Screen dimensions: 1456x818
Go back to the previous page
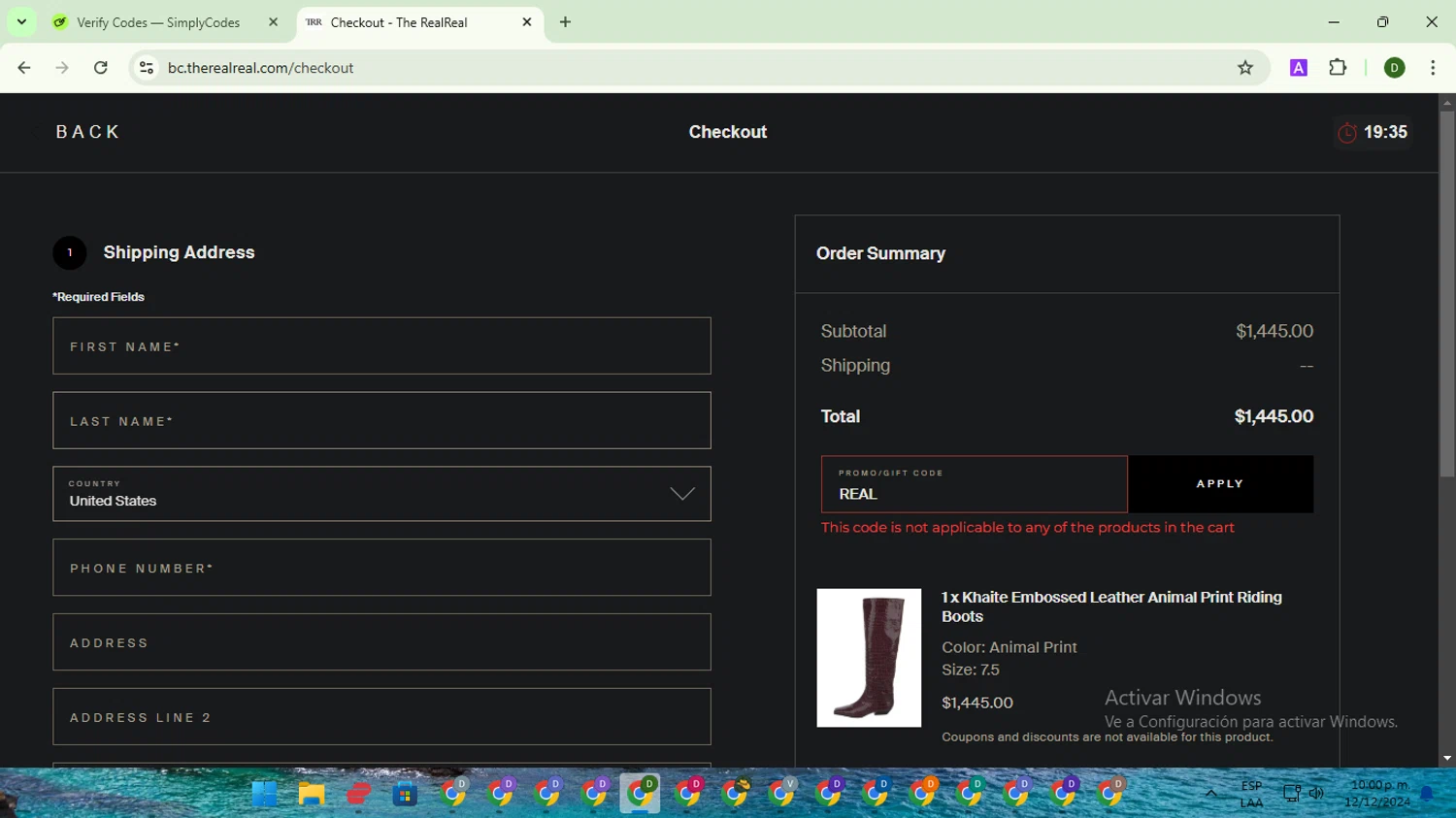[x=24, y=68]
